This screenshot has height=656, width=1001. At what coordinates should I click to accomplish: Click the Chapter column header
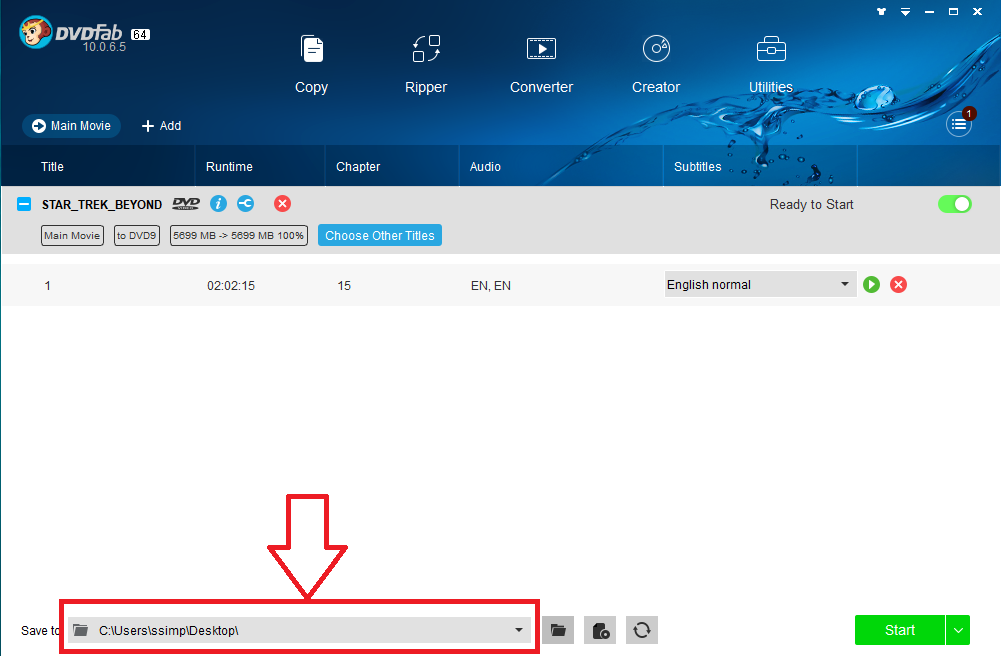coord(358,167)
